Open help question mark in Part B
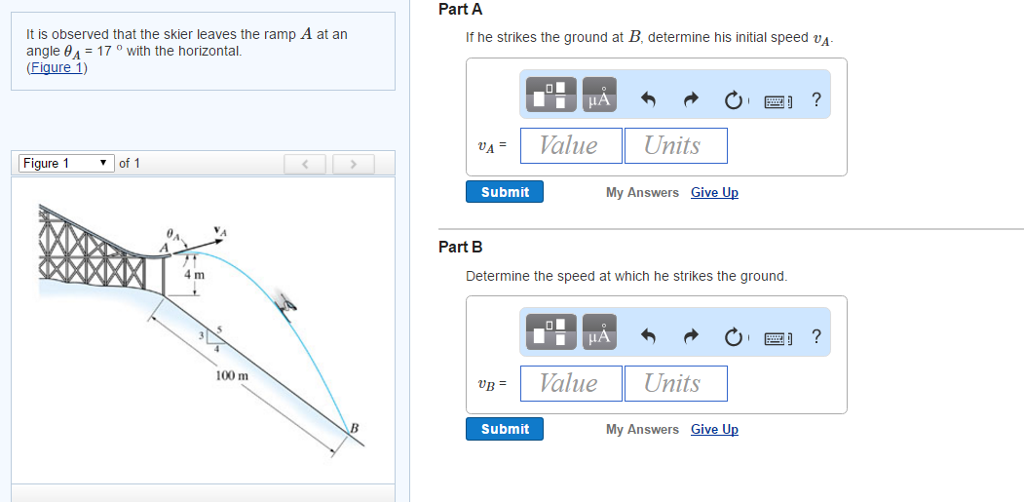The width and height of the screenshot is (1024, 502). tap(815, 337)
